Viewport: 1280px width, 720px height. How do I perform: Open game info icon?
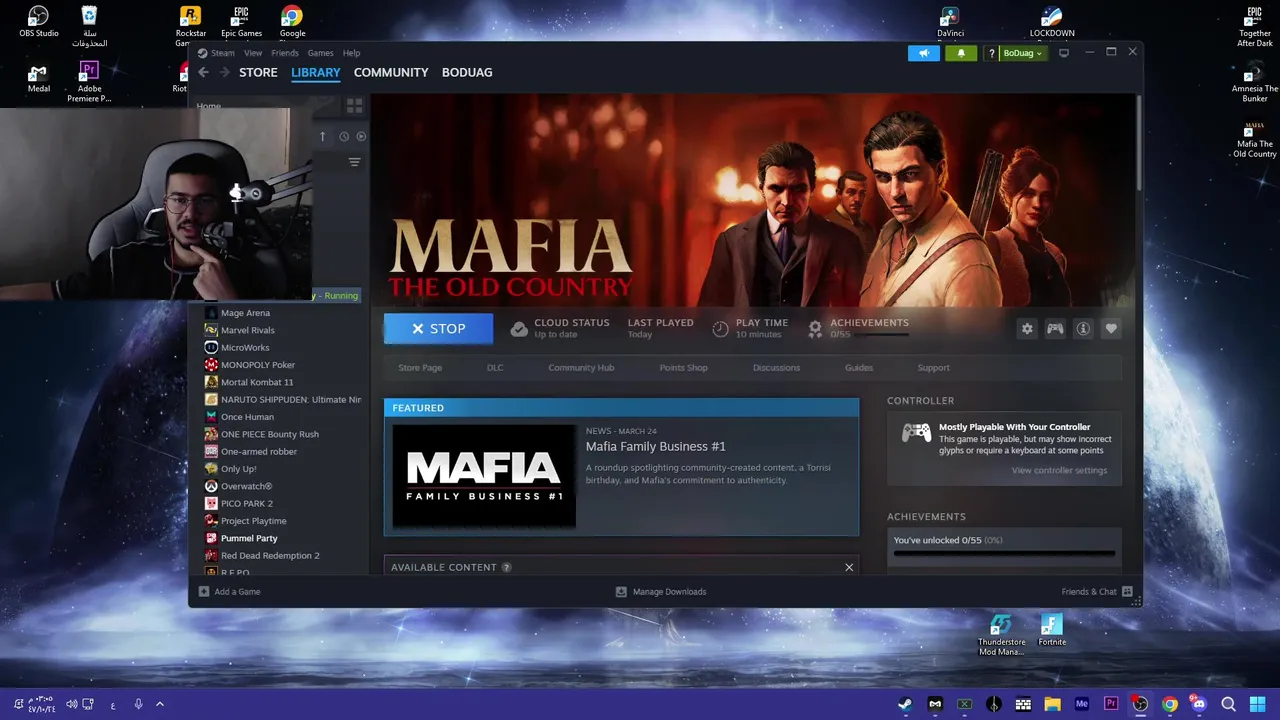point(1083,328)
